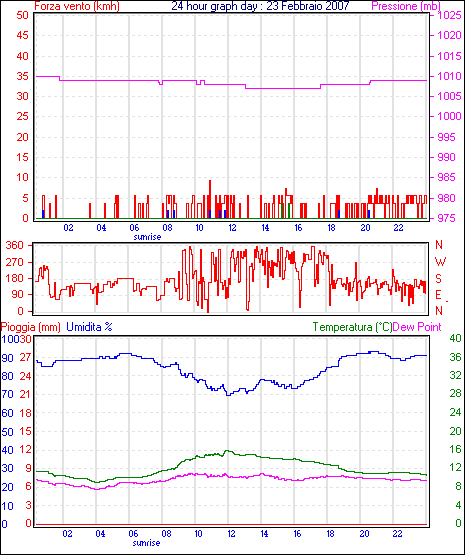Click the 35 wind speed axis value
This screenshot has height=556, width=466.
click(x=22, y=76)
